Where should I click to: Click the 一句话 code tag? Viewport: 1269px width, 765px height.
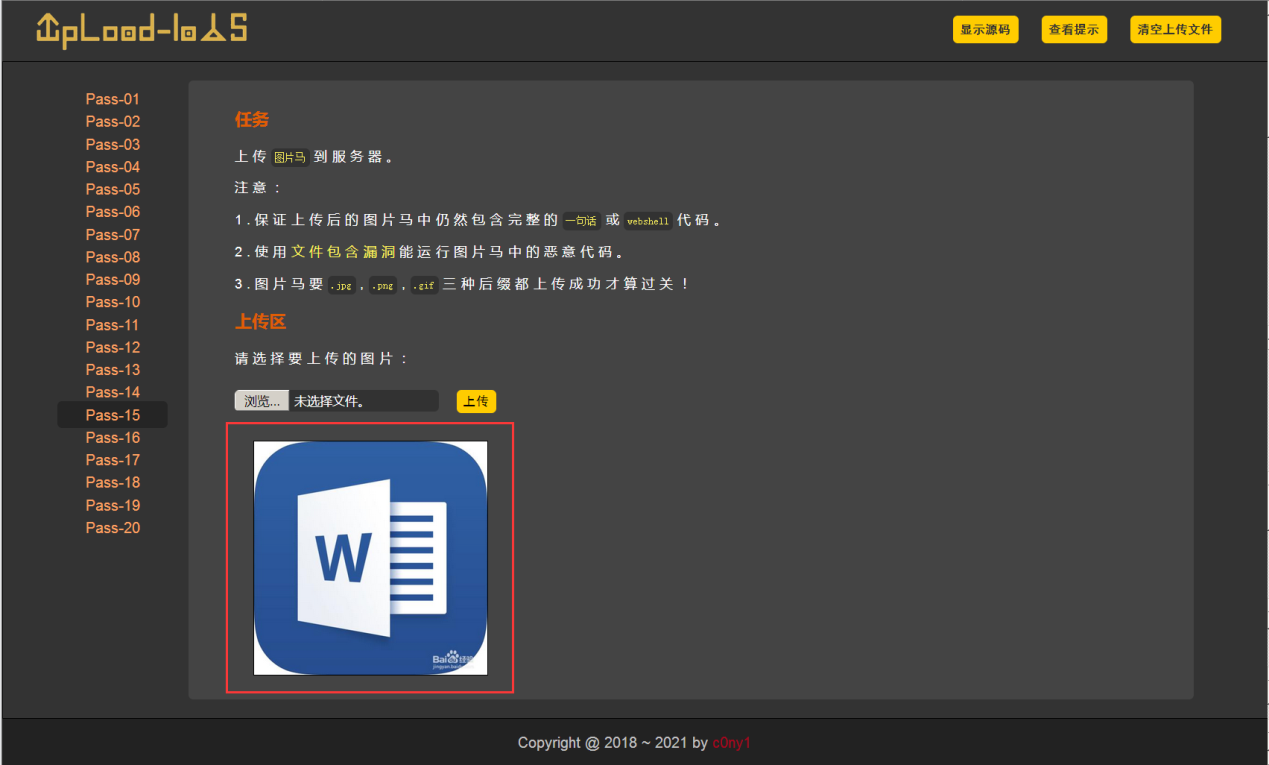pyautogui.click(x=581, y=221)
